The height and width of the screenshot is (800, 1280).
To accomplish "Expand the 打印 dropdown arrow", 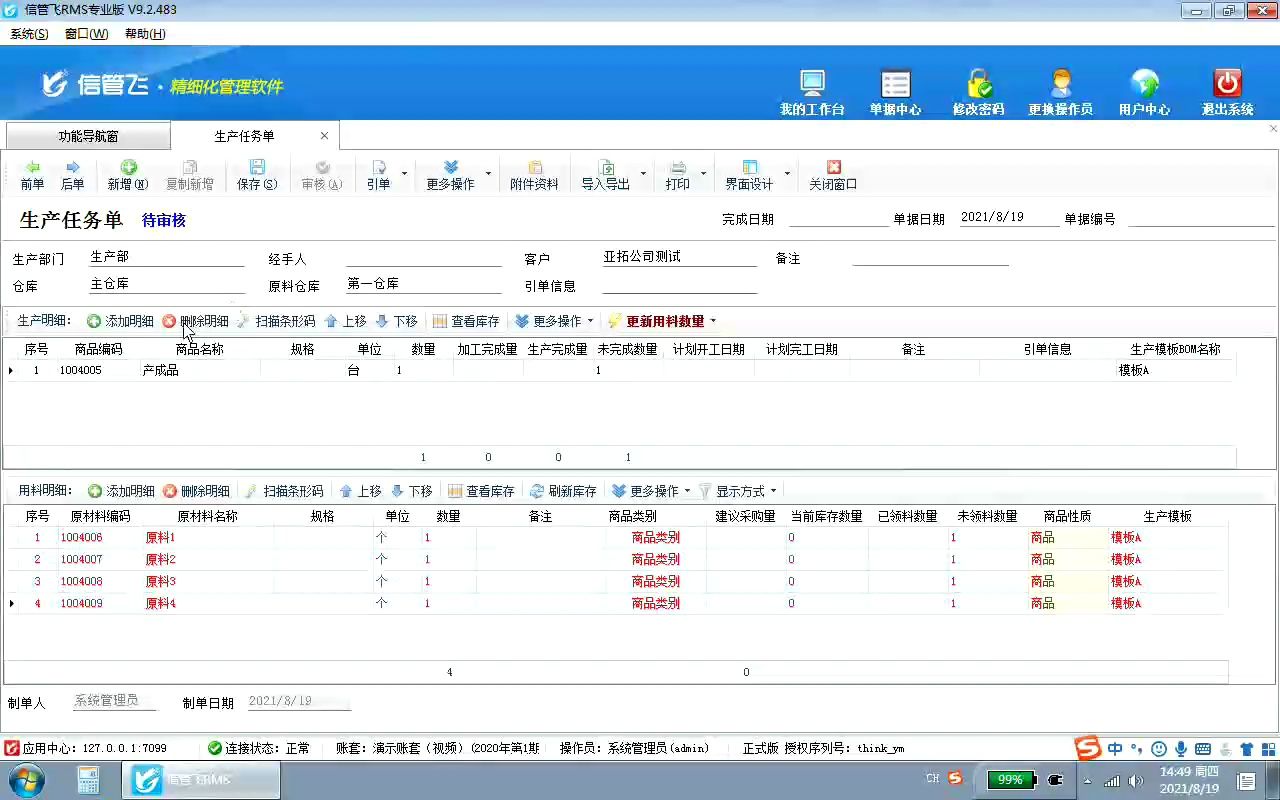I will [x=703, y=174].
